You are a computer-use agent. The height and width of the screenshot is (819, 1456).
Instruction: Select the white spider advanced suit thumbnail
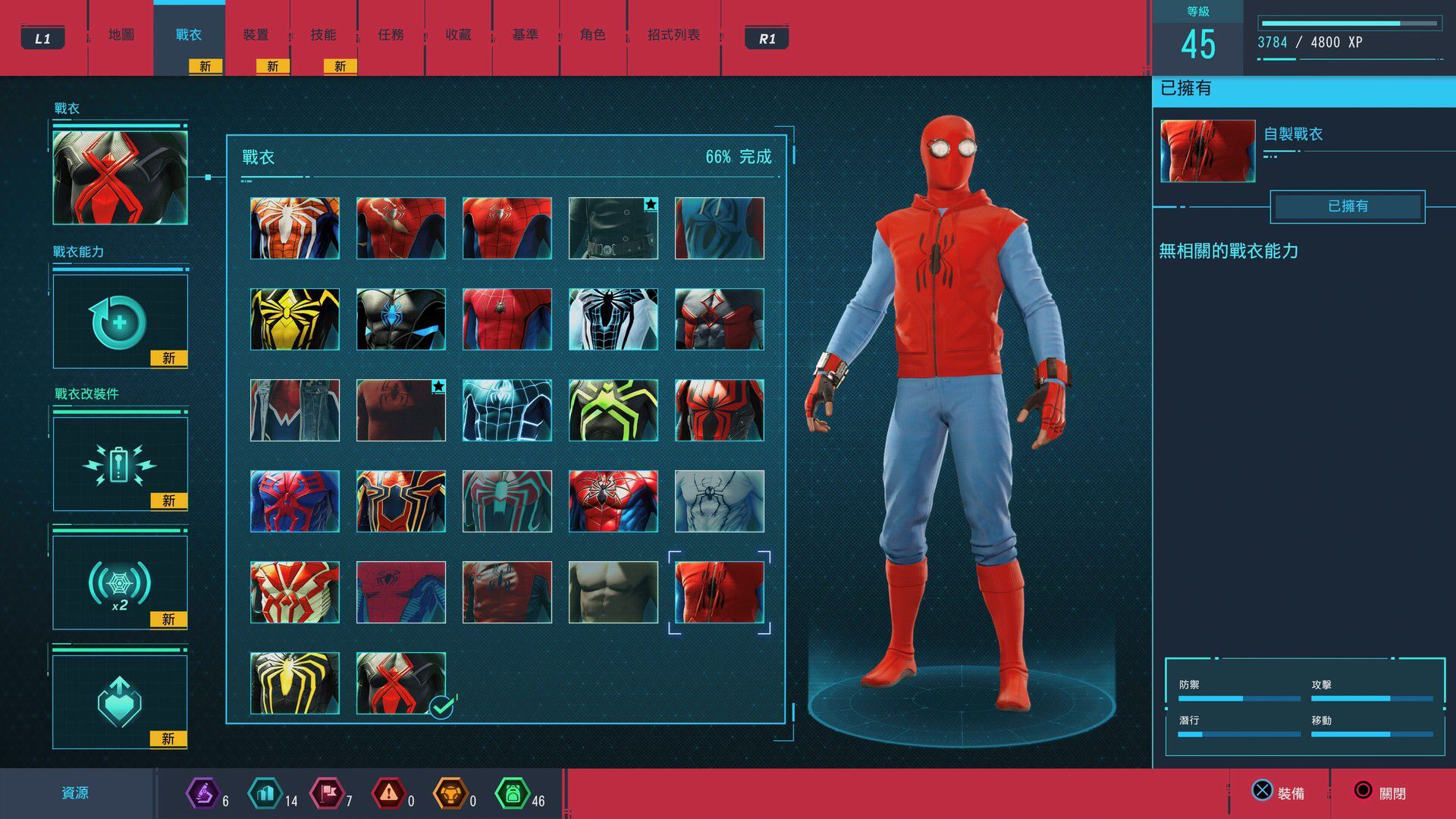[294, 228]
